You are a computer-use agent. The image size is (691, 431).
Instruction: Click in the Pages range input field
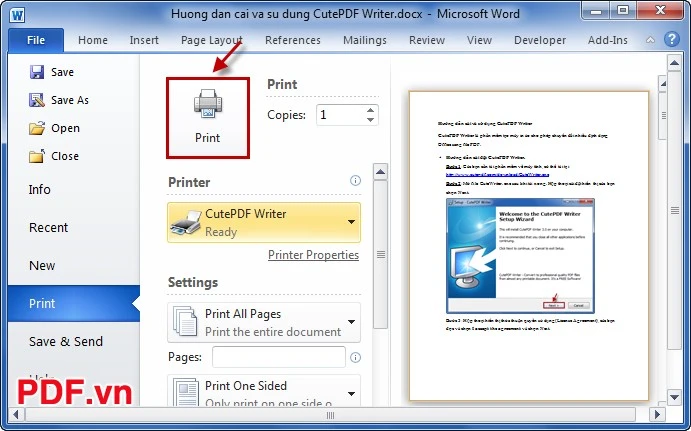pyautogui.click(x=279, y=357)
